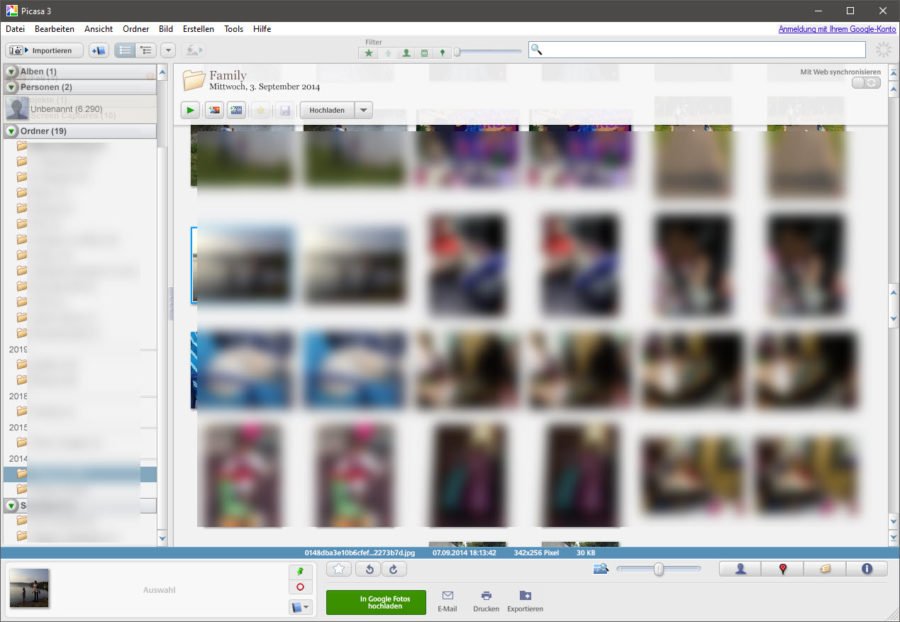Click the Exportieren button

pyautogui.click(x=525, y=601)
